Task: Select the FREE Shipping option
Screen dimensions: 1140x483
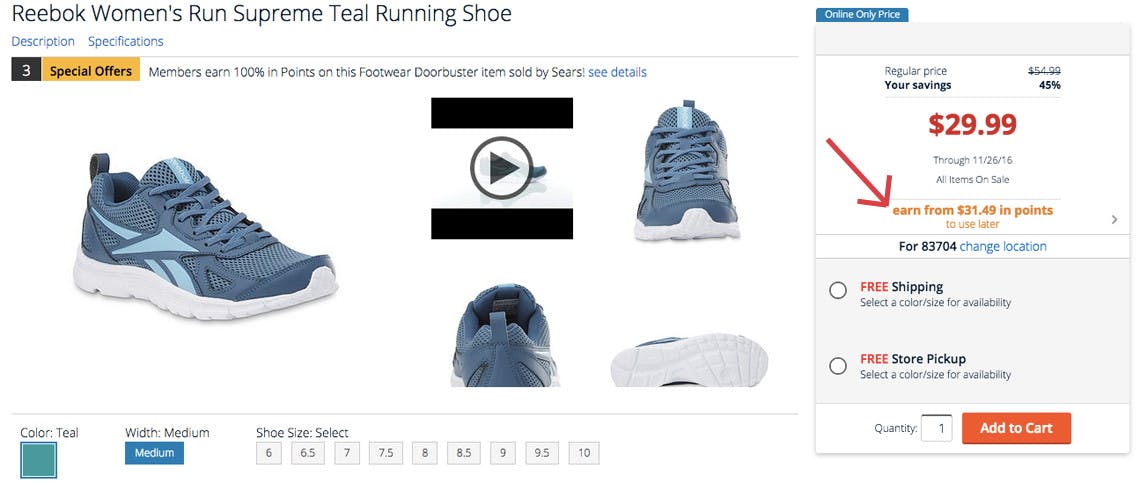Action: point(838,291)
